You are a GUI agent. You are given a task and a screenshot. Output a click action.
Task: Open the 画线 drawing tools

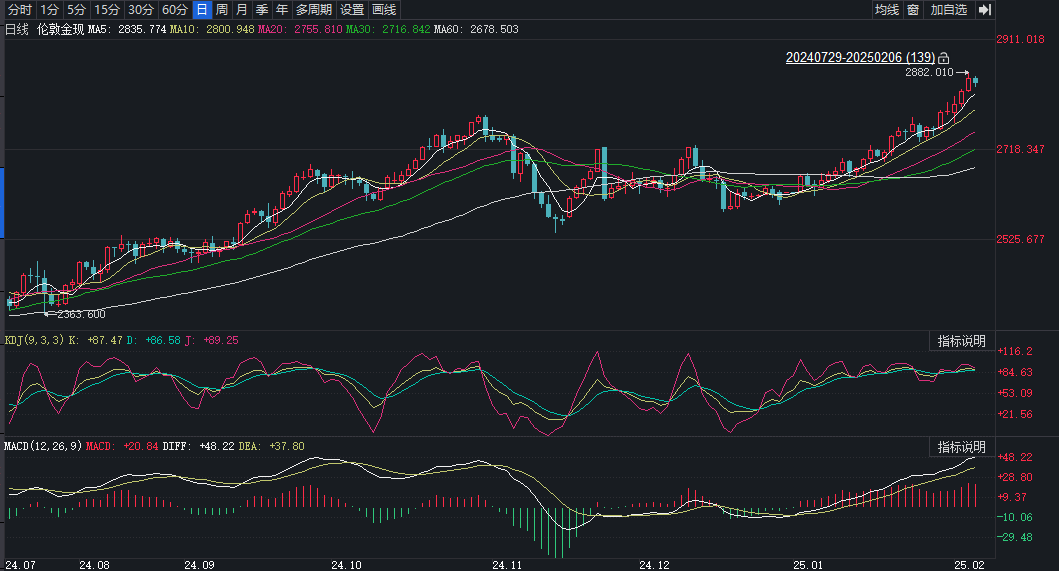click(x=384, y=10)
